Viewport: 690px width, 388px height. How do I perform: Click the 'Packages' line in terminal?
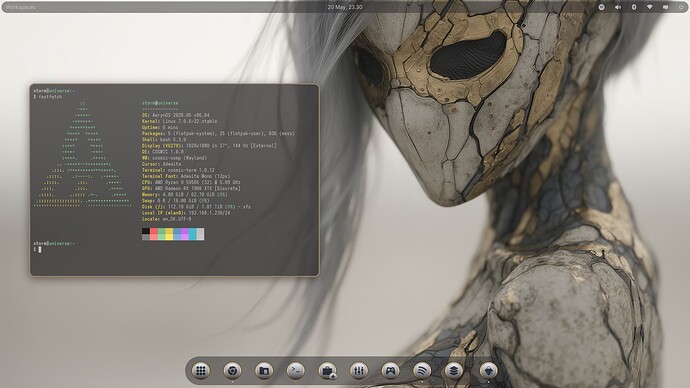(218, 133)
